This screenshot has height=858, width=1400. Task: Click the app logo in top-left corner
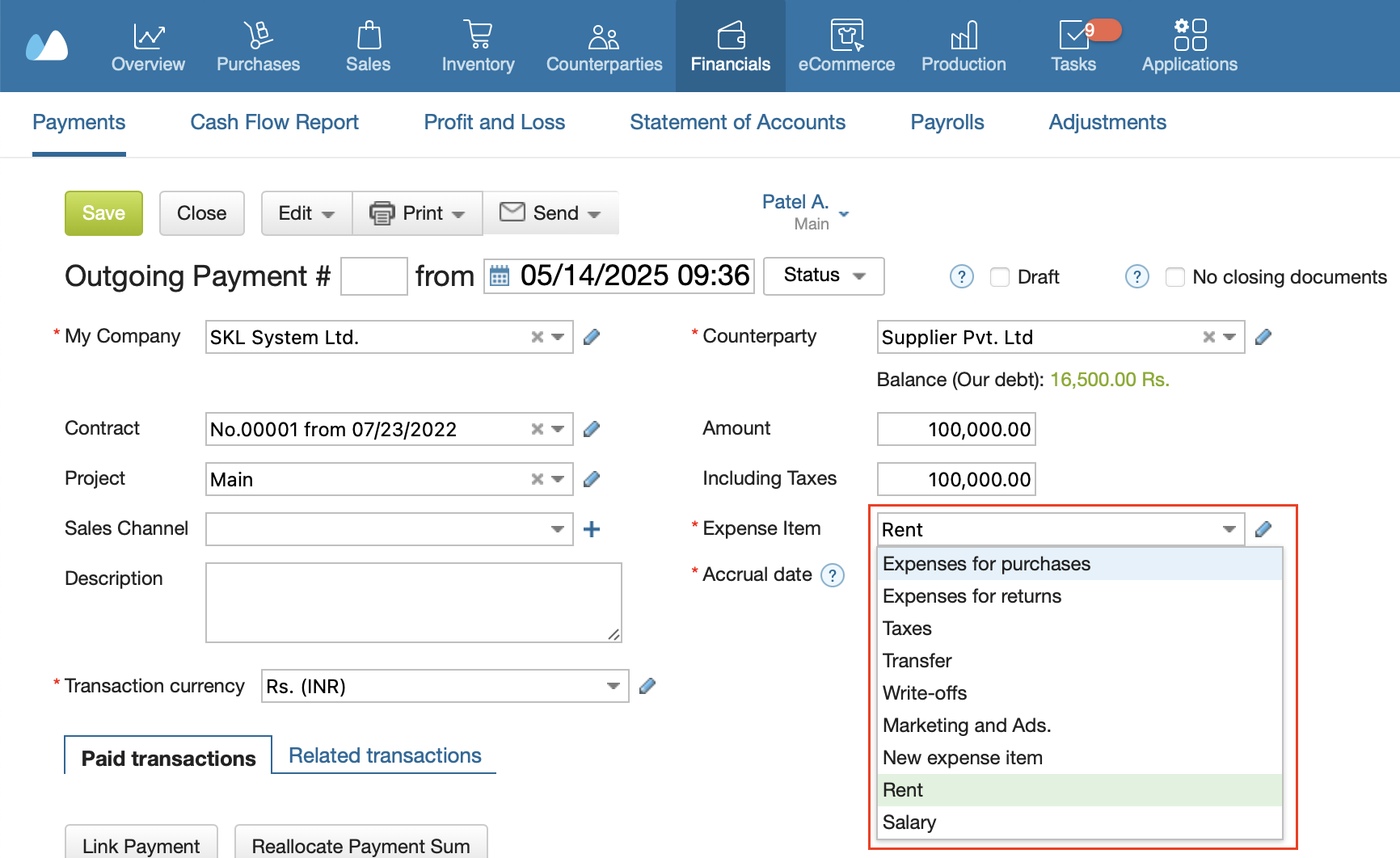pos(47,45)
